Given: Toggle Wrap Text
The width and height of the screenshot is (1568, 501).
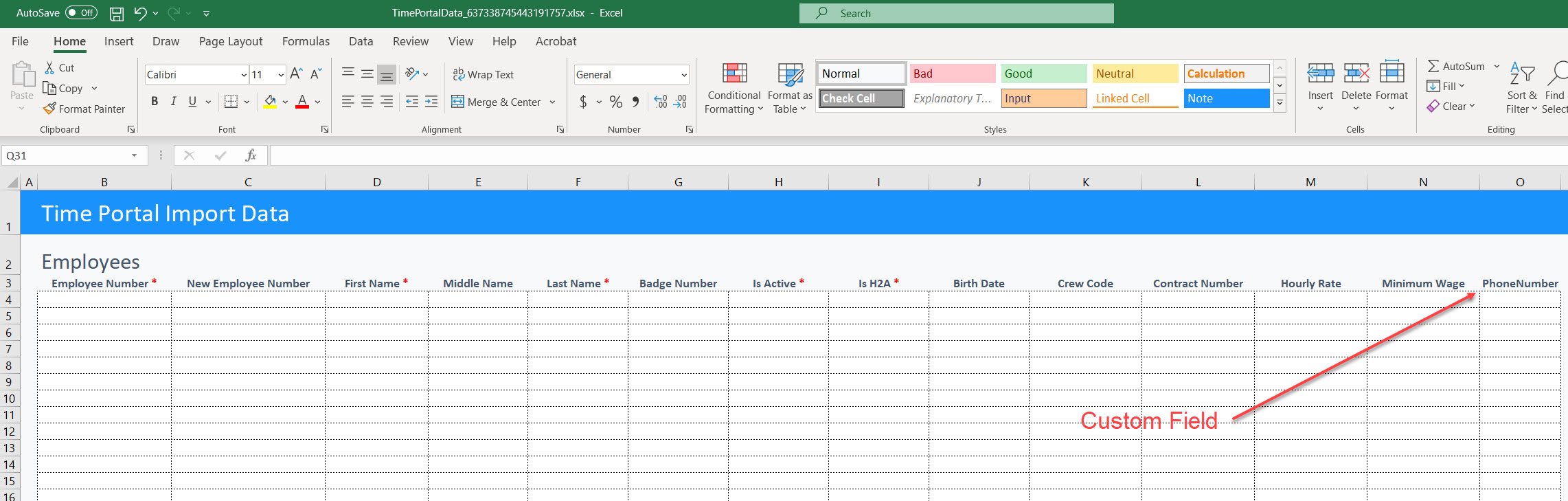Looking at the screenshot, I should tap(483, 74).
